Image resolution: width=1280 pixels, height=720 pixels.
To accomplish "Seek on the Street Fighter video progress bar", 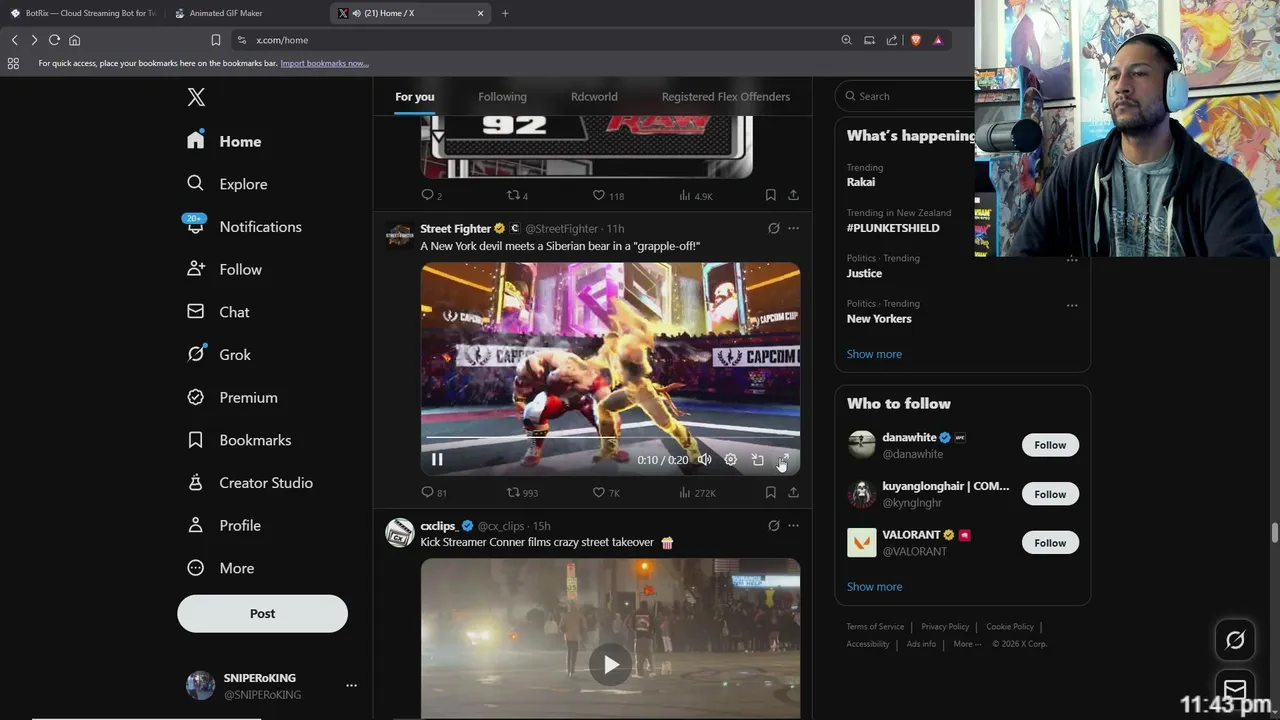I will (x=610, y=436).
